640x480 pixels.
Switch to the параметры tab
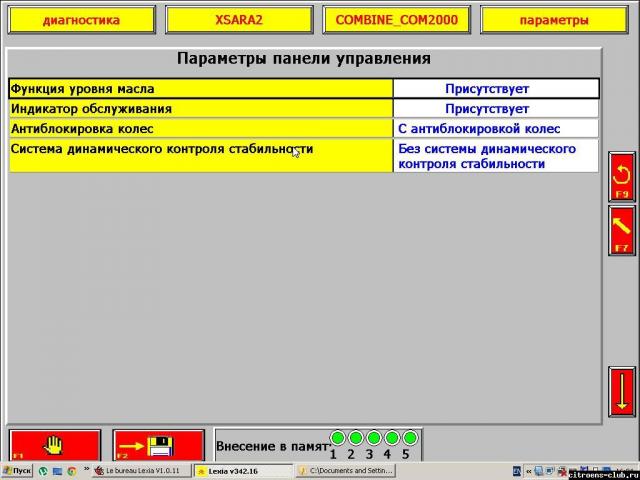point(554,20)
